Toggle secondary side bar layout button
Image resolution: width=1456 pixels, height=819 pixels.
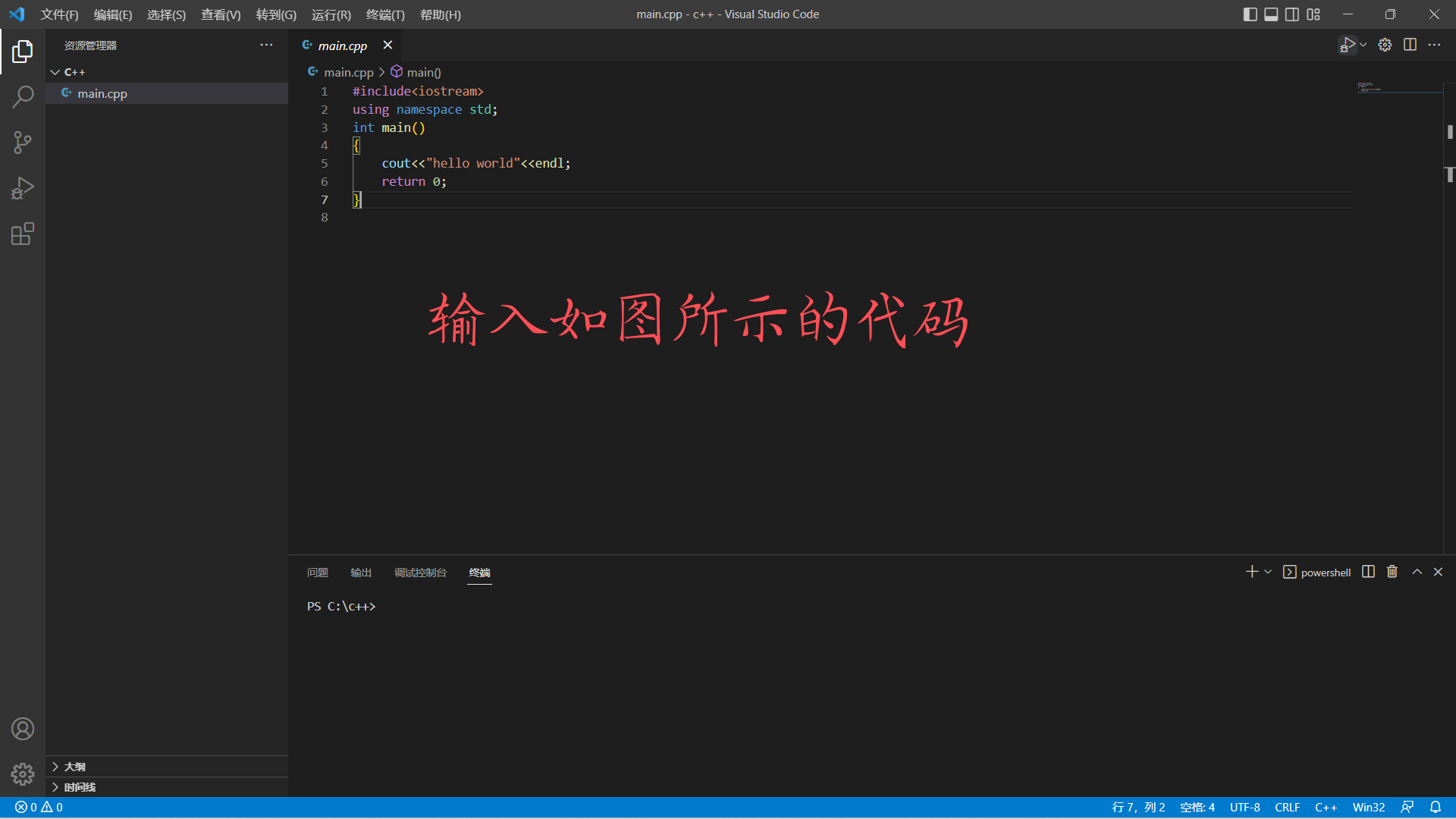point(1292,14)
